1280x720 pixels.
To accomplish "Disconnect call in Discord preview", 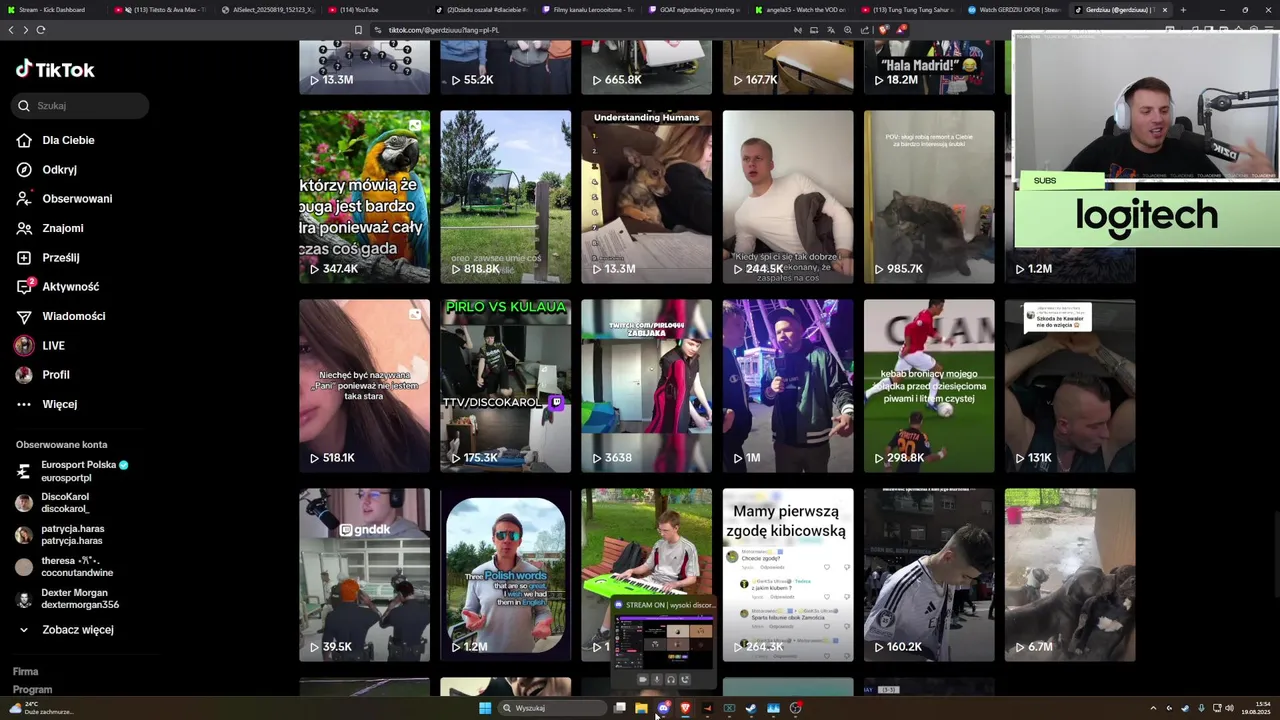I will 685,680.
